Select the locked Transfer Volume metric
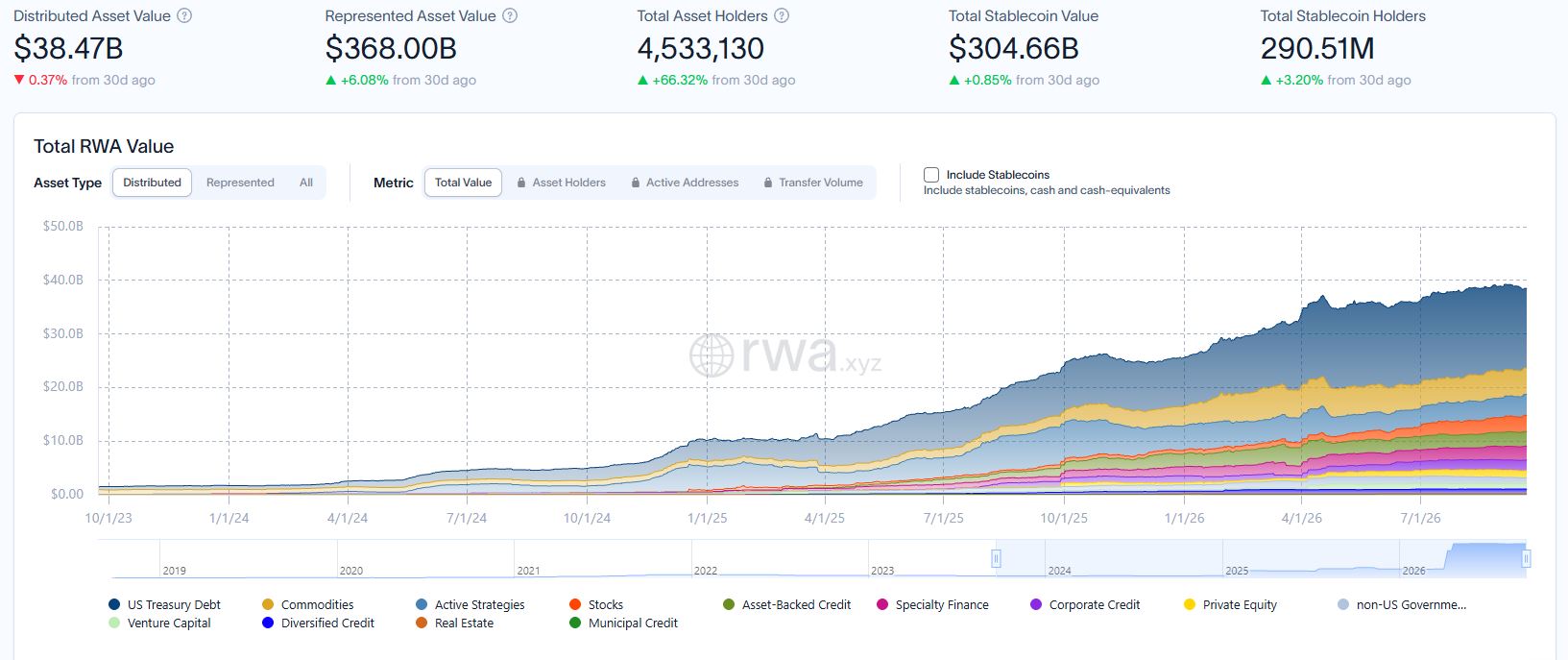Viewport: 1568px width, 660px height. pyautogui.click(x=813, y=183)
